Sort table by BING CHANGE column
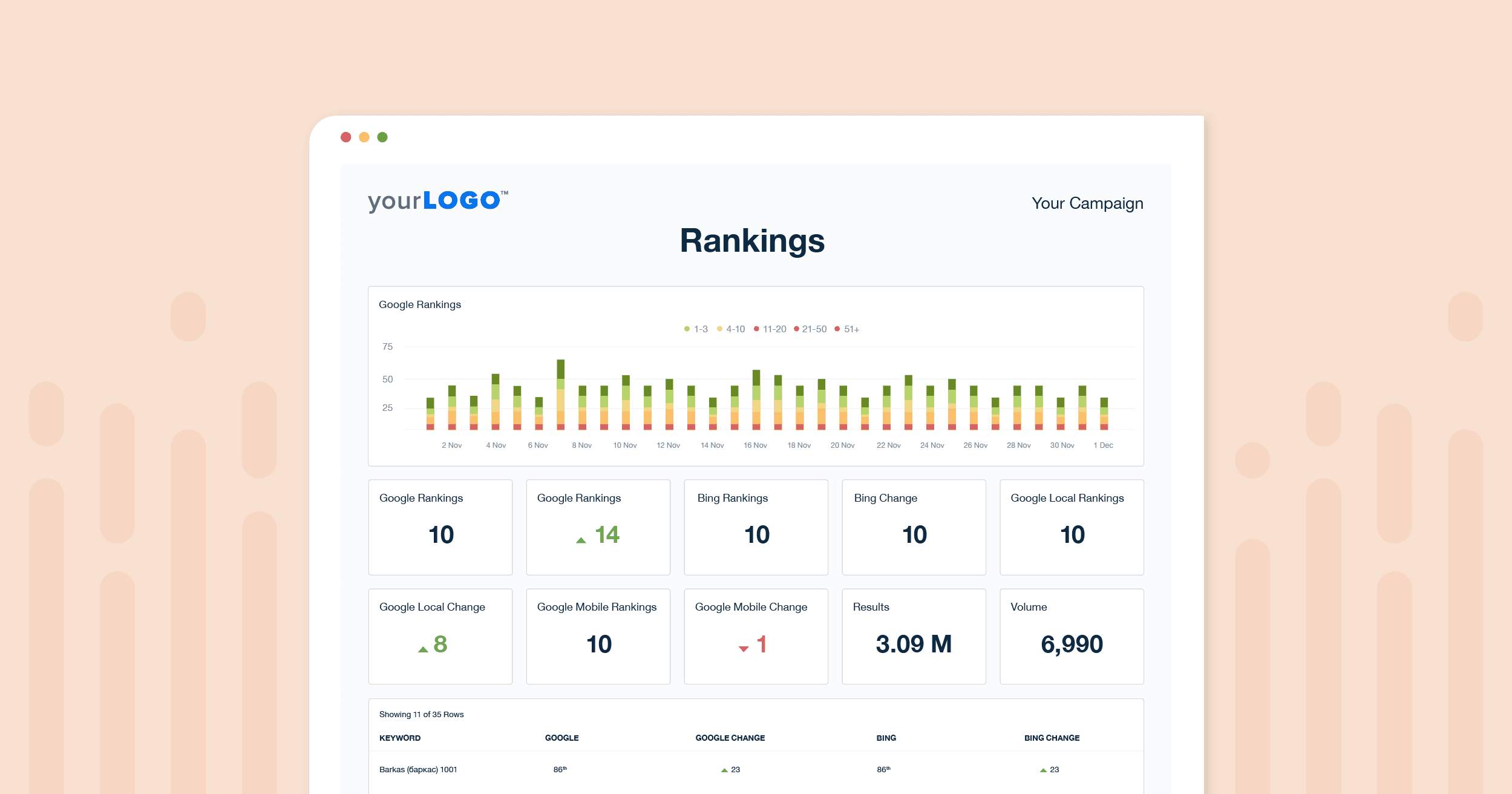This screenshot has height=794, width=1512. [x=1051, y=738]
